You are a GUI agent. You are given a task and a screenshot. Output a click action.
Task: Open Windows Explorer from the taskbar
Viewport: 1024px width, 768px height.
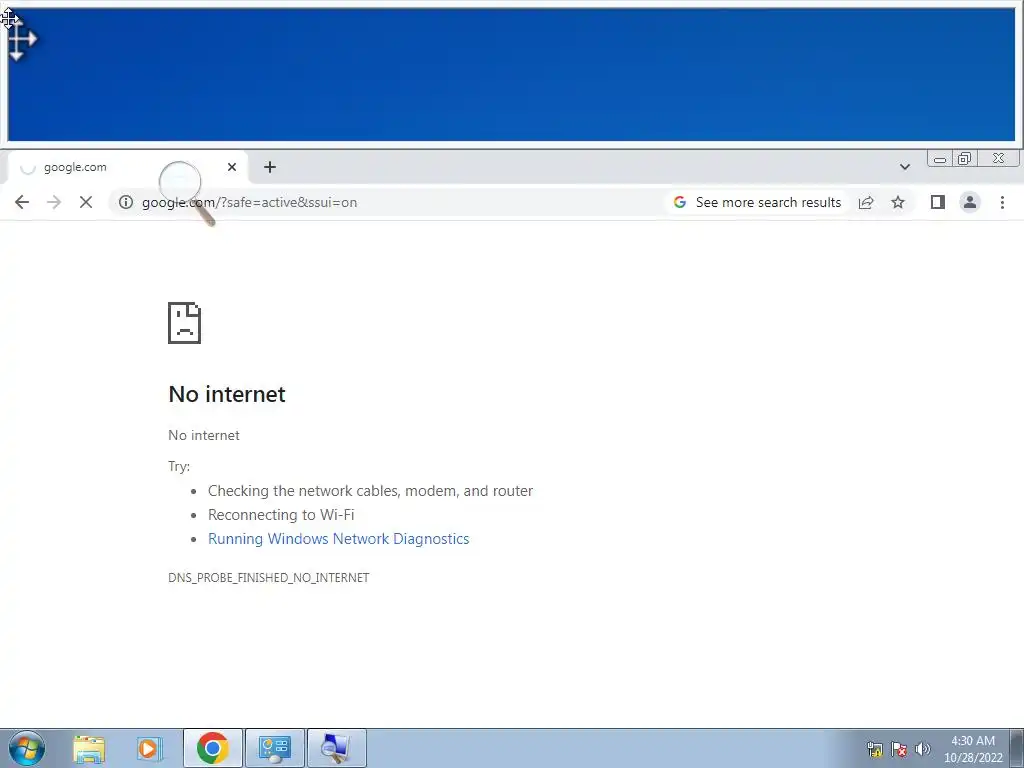coord(89,748)
